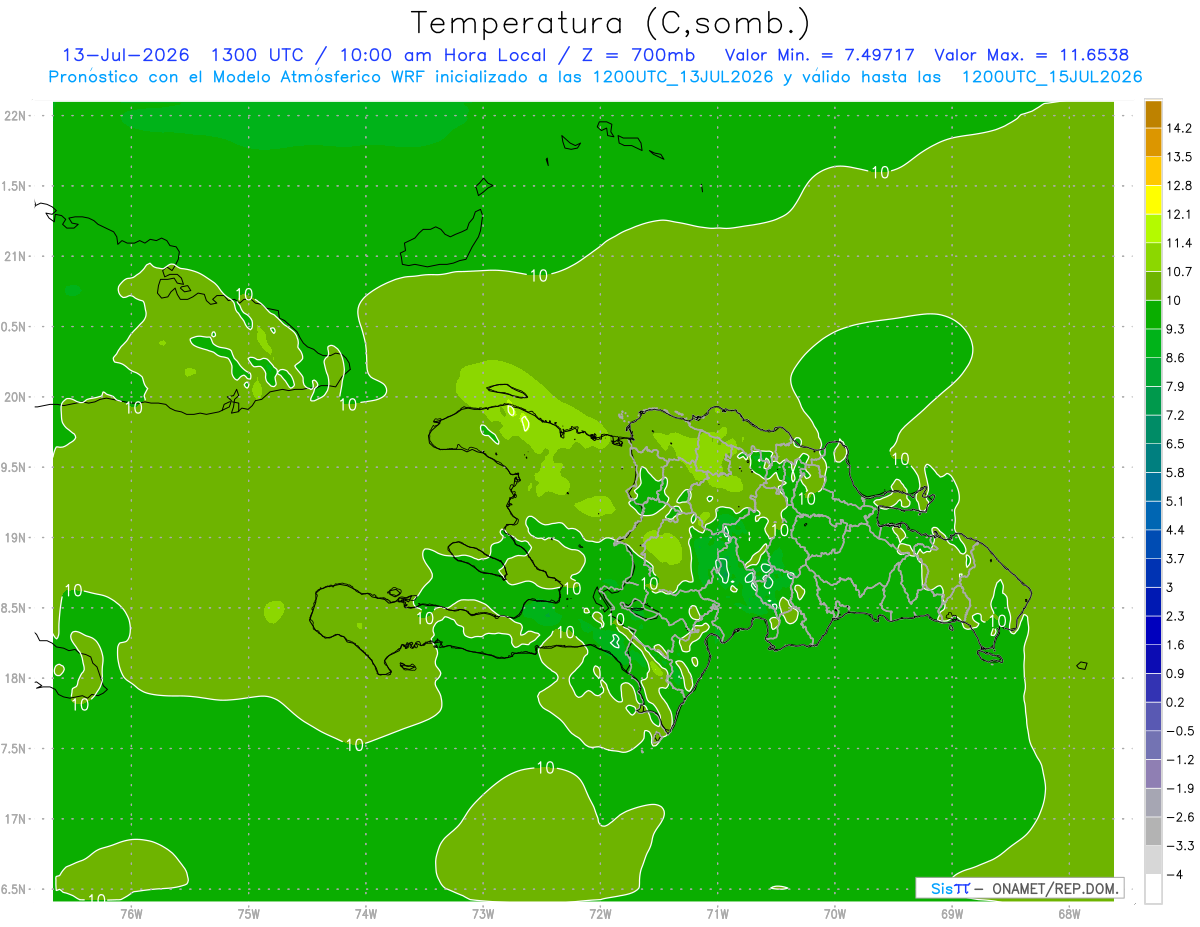Click the '21N' latitude axis label
1200x927 pixels.
[17, 257]
